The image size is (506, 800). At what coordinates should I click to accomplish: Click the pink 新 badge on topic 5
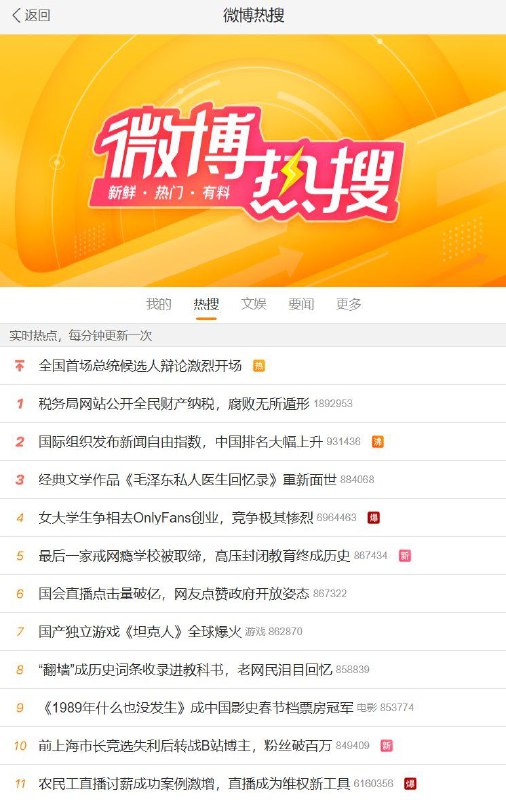(405, 556)
